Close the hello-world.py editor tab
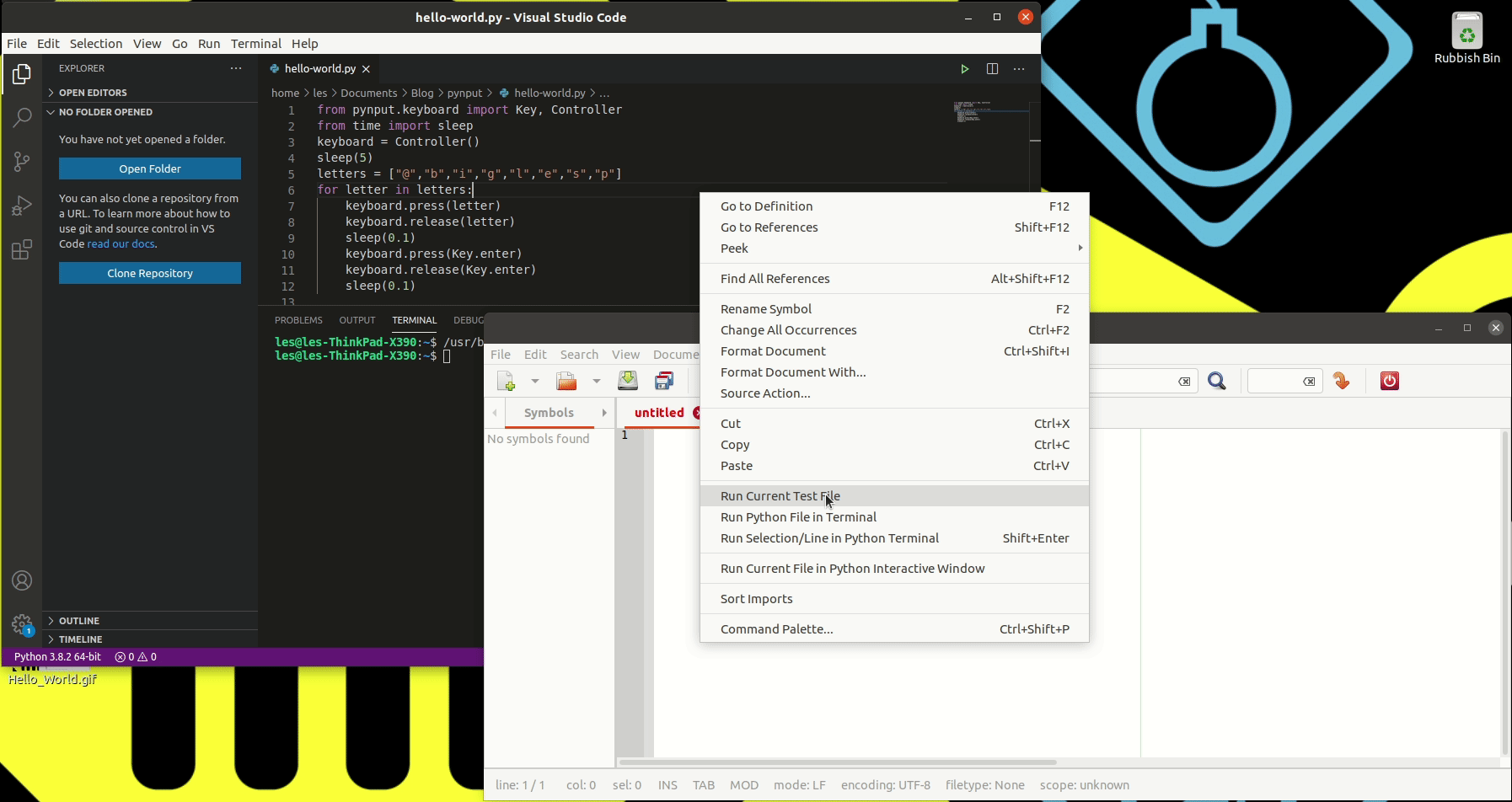 pyautogui.click(x=366, y=69)
